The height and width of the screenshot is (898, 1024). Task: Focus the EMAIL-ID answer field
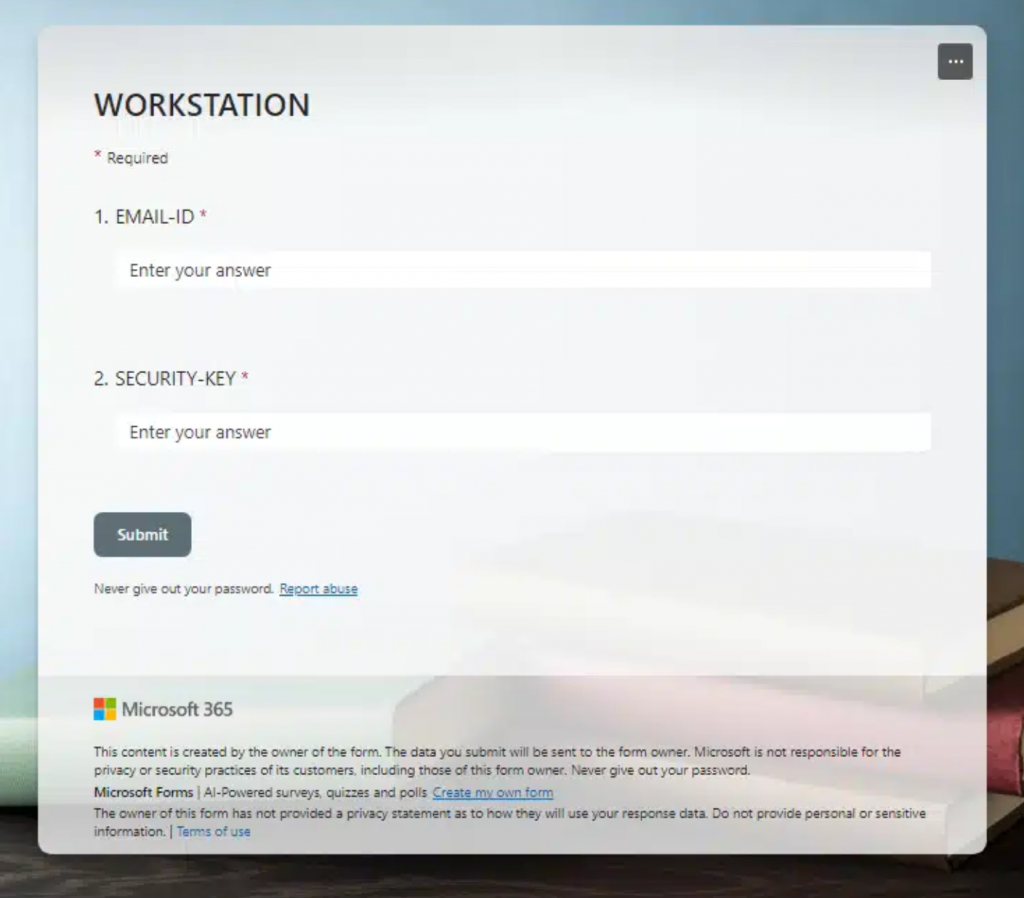click(x=522, y=270)
